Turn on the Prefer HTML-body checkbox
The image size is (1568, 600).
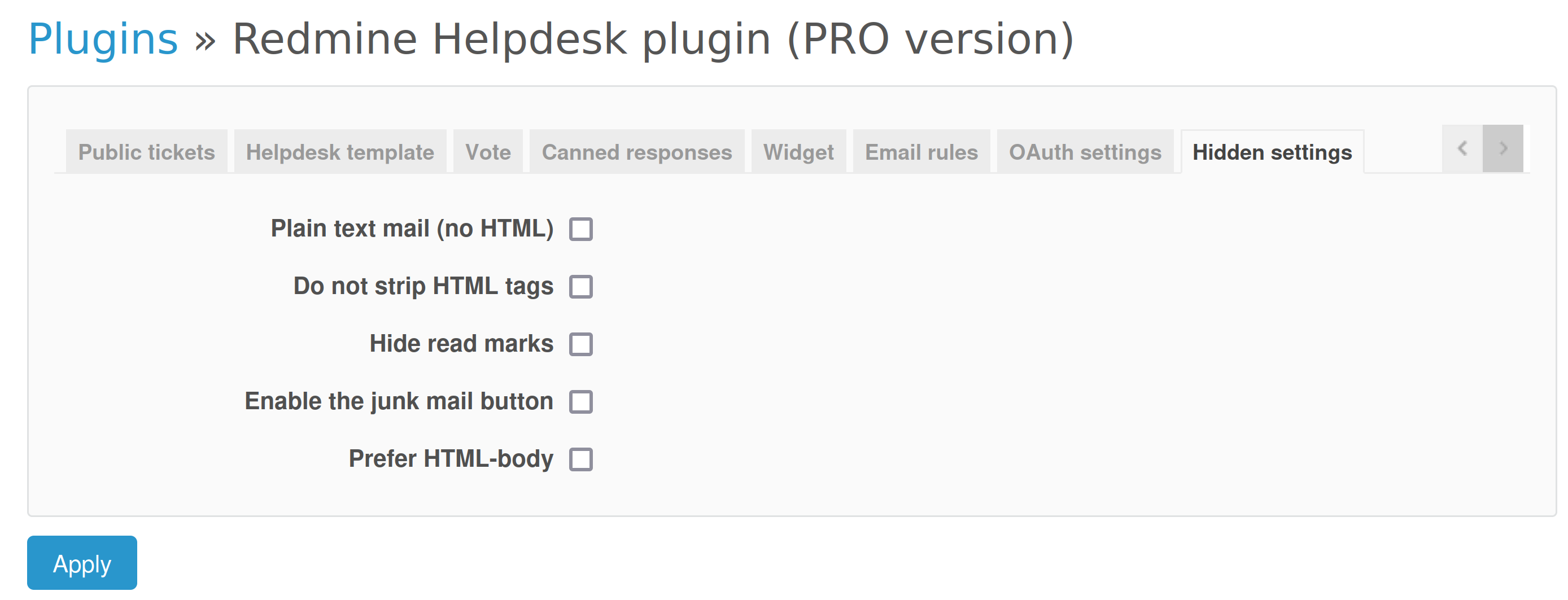(x=580, y=459)
